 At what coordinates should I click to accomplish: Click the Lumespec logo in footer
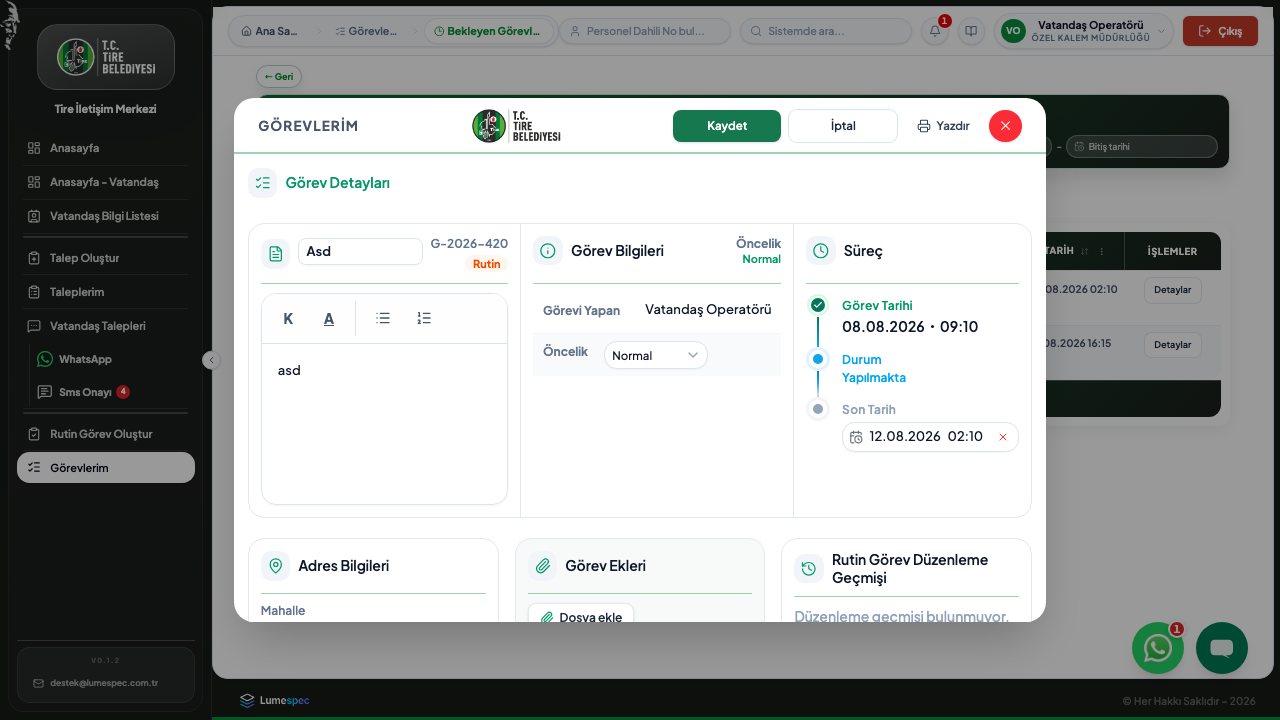coord(275,700)
